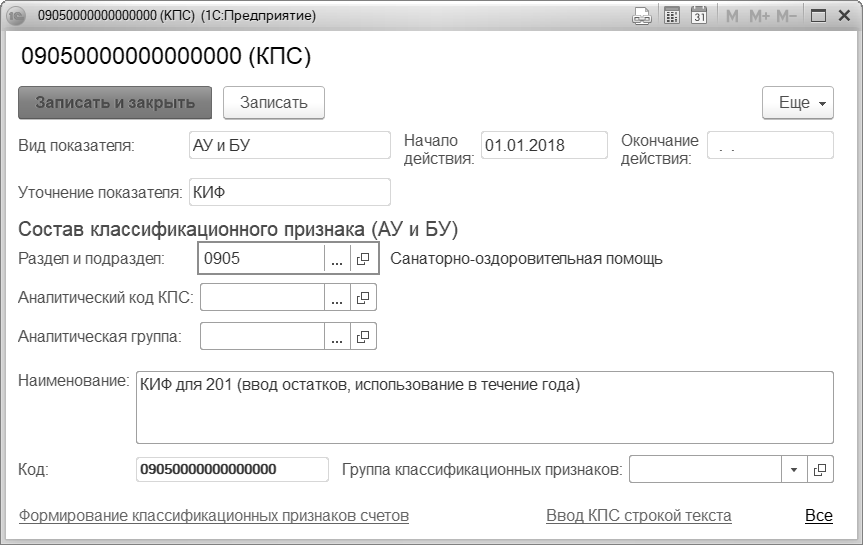
Task: Open selection ellipsis for Аналитический код КПС
Action: (x=337, y=297)
